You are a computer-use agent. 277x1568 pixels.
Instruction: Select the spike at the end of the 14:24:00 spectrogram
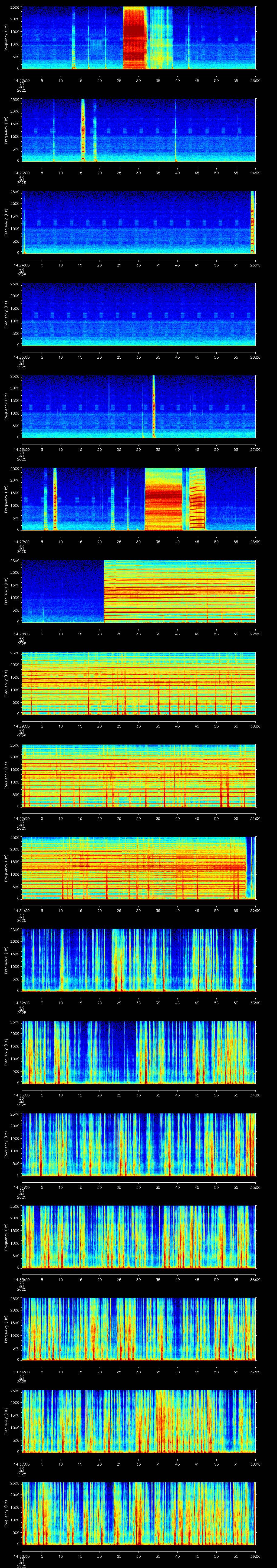pos(253,222)
